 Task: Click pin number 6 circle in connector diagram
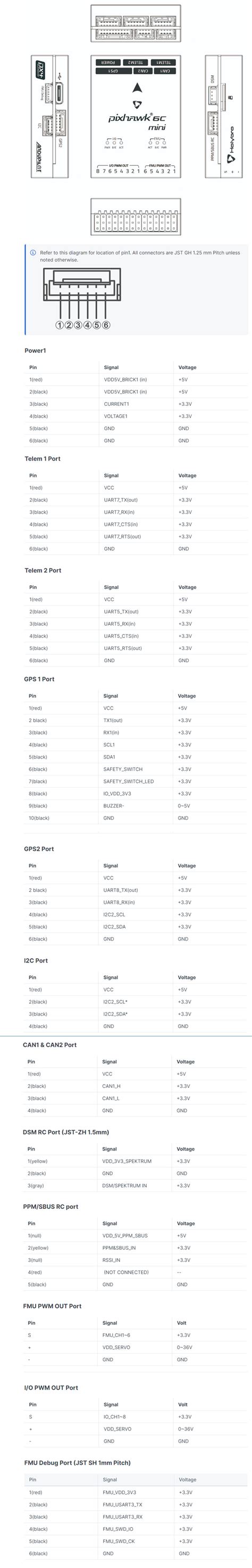106,325
